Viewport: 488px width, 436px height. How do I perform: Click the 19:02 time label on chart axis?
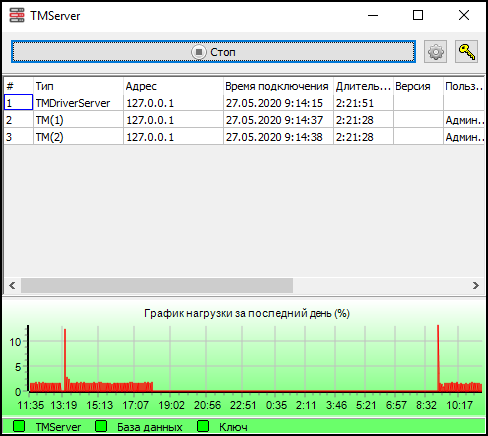point(171,405)
